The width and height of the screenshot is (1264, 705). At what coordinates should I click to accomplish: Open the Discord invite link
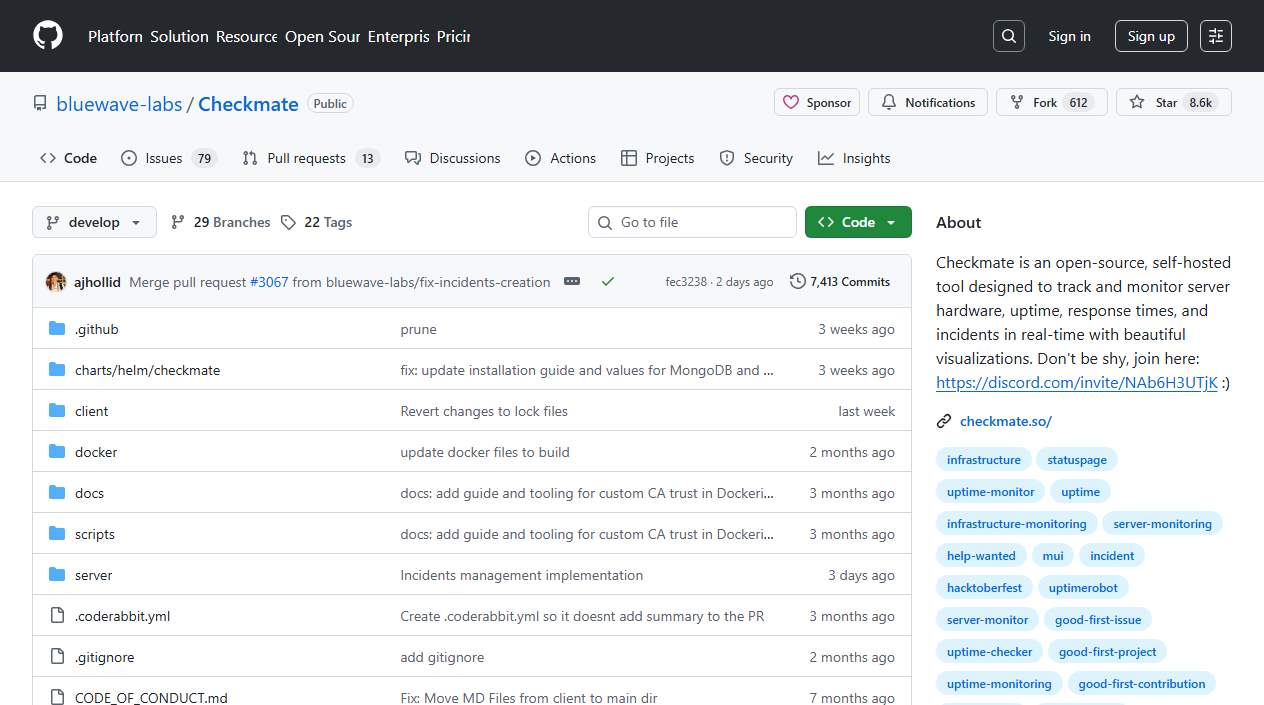[1077, 382]
